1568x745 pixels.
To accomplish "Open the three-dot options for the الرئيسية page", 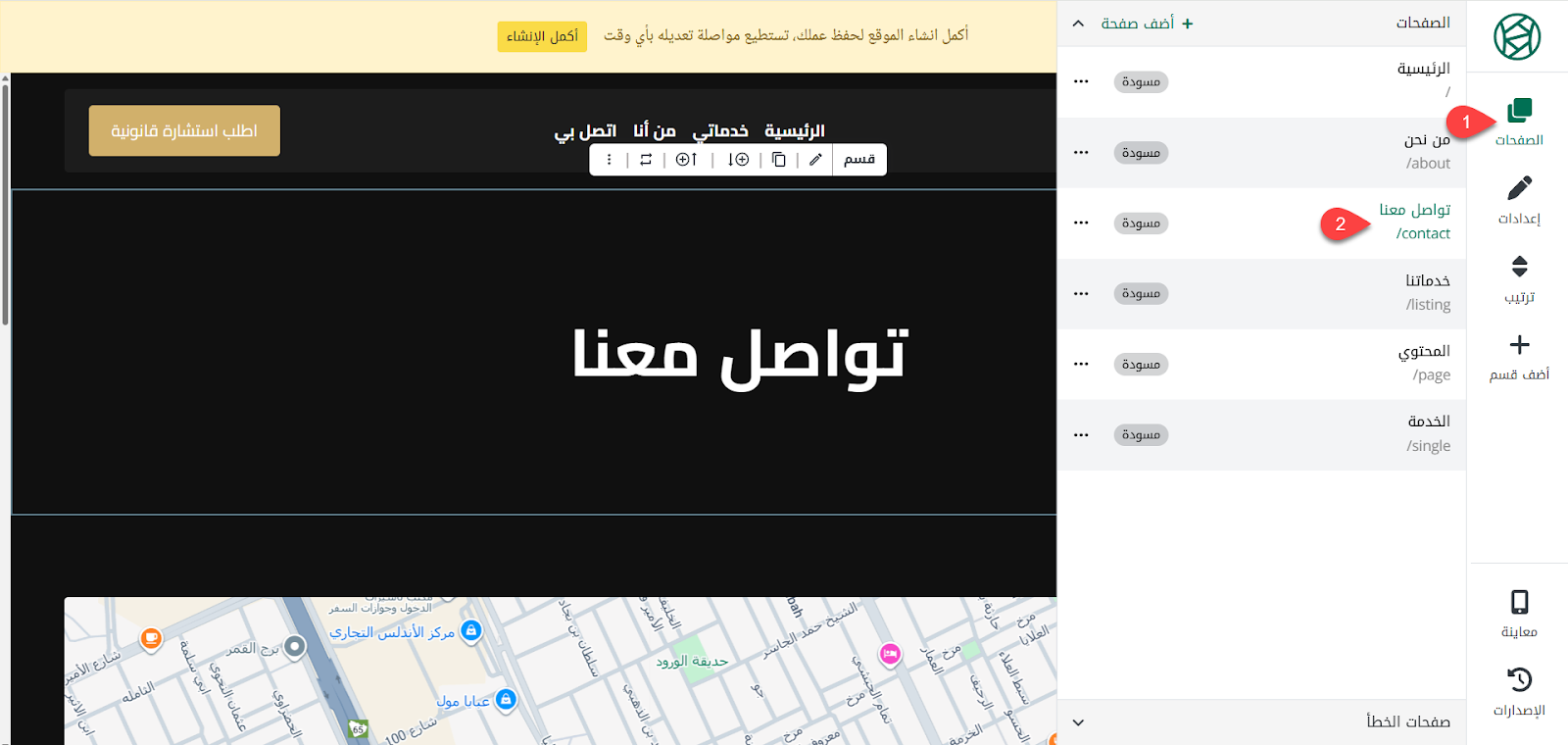I will tap(1081, 81).
